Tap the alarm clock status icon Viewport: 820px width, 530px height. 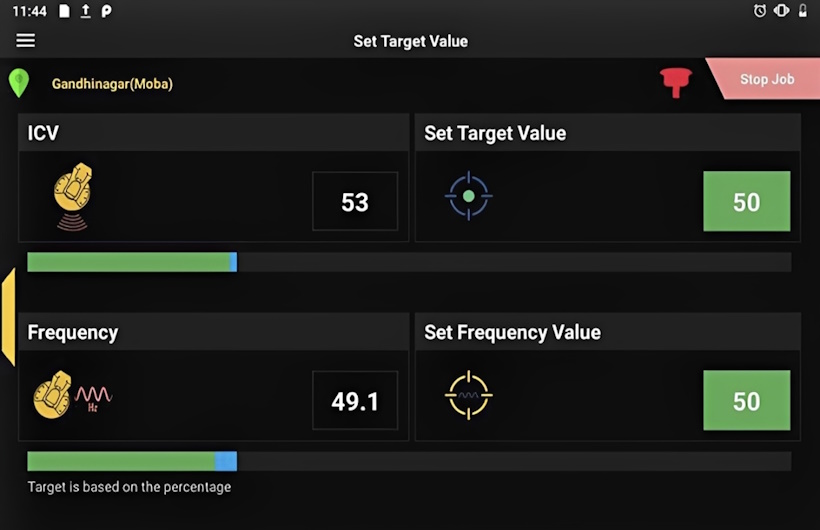point(760,11)
